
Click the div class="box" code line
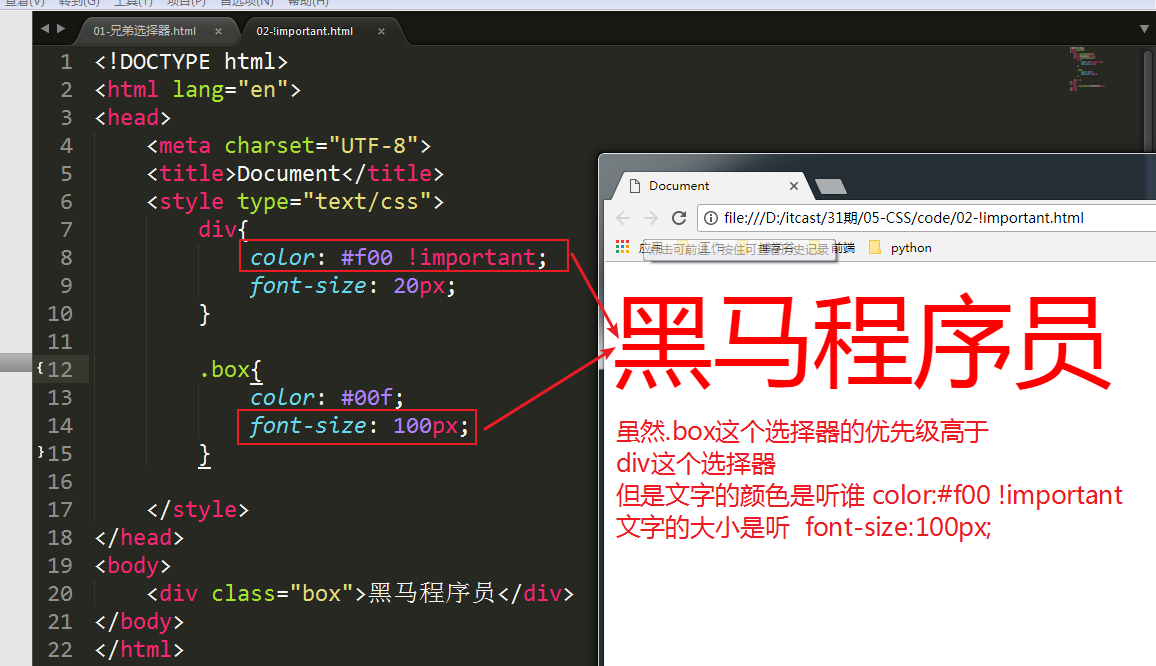(360, 594)
